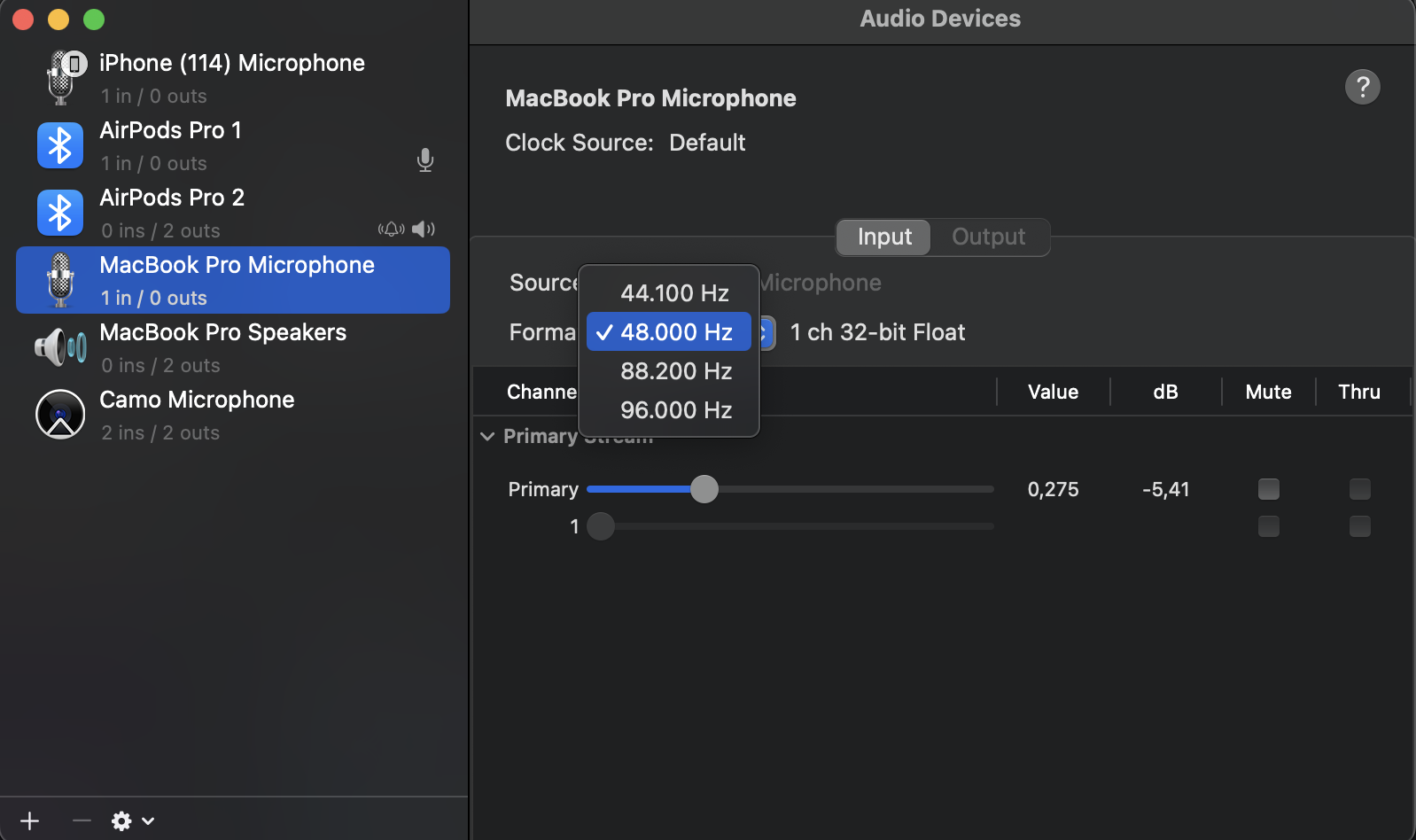The image size is (1416, 840).
Task: Click the default output speaker icon on AirPods Pro 2
Action: pos(424,229)
